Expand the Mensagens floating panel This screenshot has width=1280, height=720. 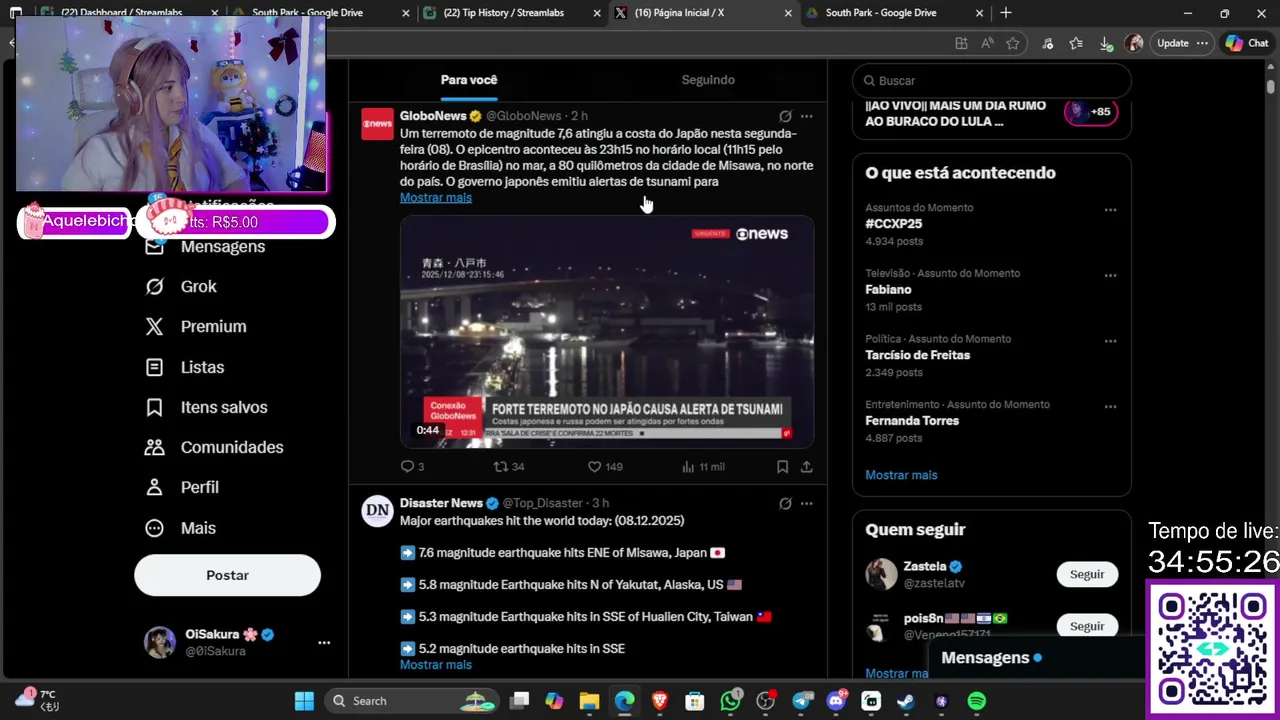point(1035,657)
